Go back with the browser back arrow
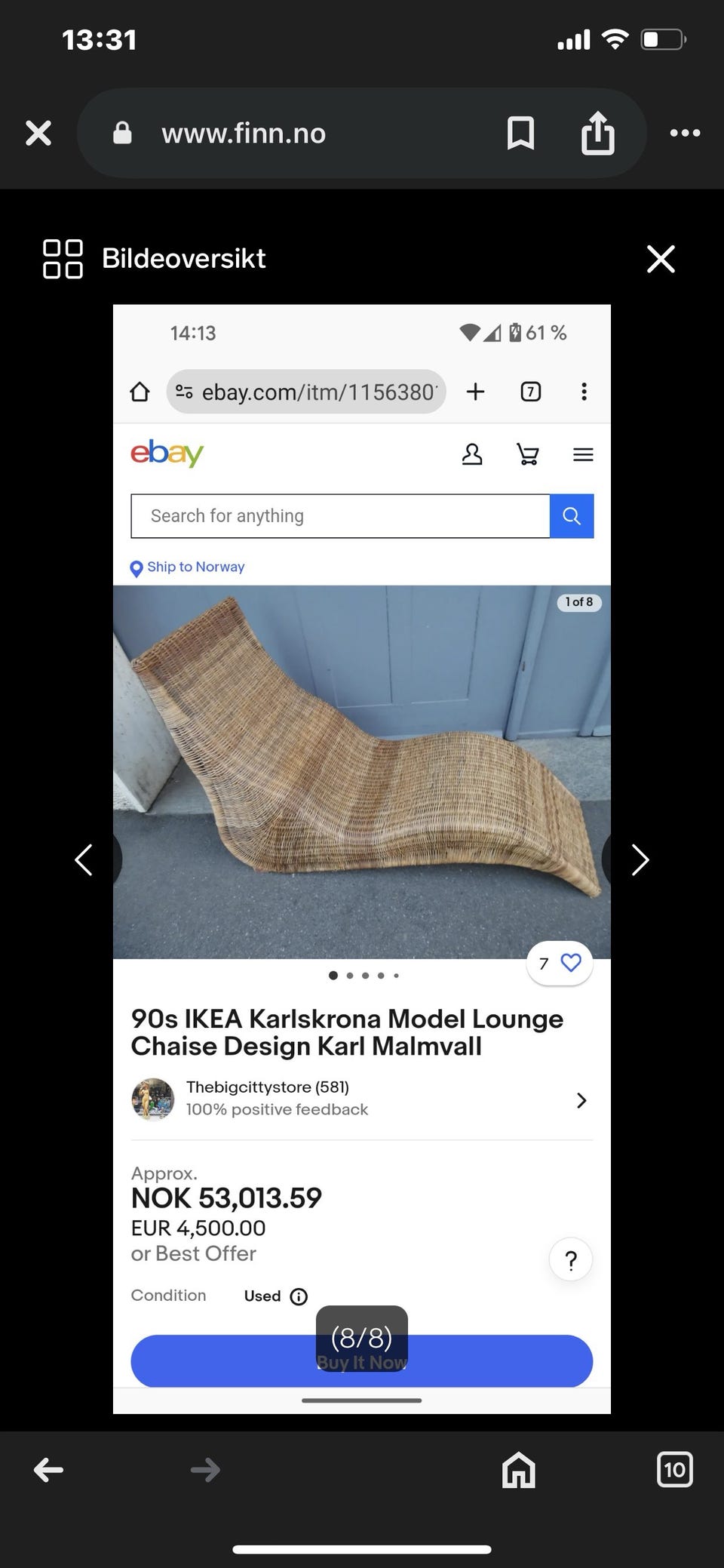724x1568 pixels. pos(49,1470)
